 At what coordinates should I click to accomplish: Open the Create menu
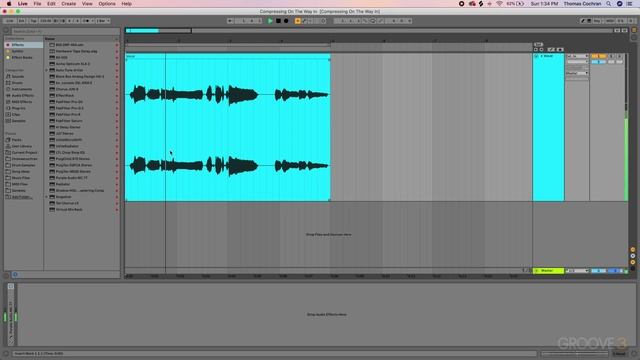tap(69, 4)
